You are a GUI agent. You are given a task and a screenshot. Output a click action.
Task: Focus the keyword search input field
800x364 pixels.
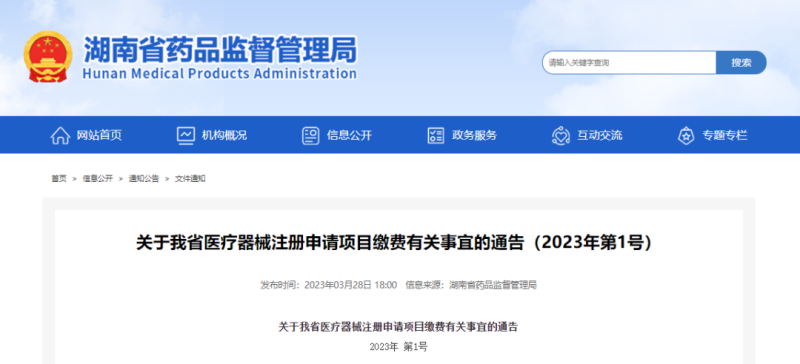(x=629, y=63)
